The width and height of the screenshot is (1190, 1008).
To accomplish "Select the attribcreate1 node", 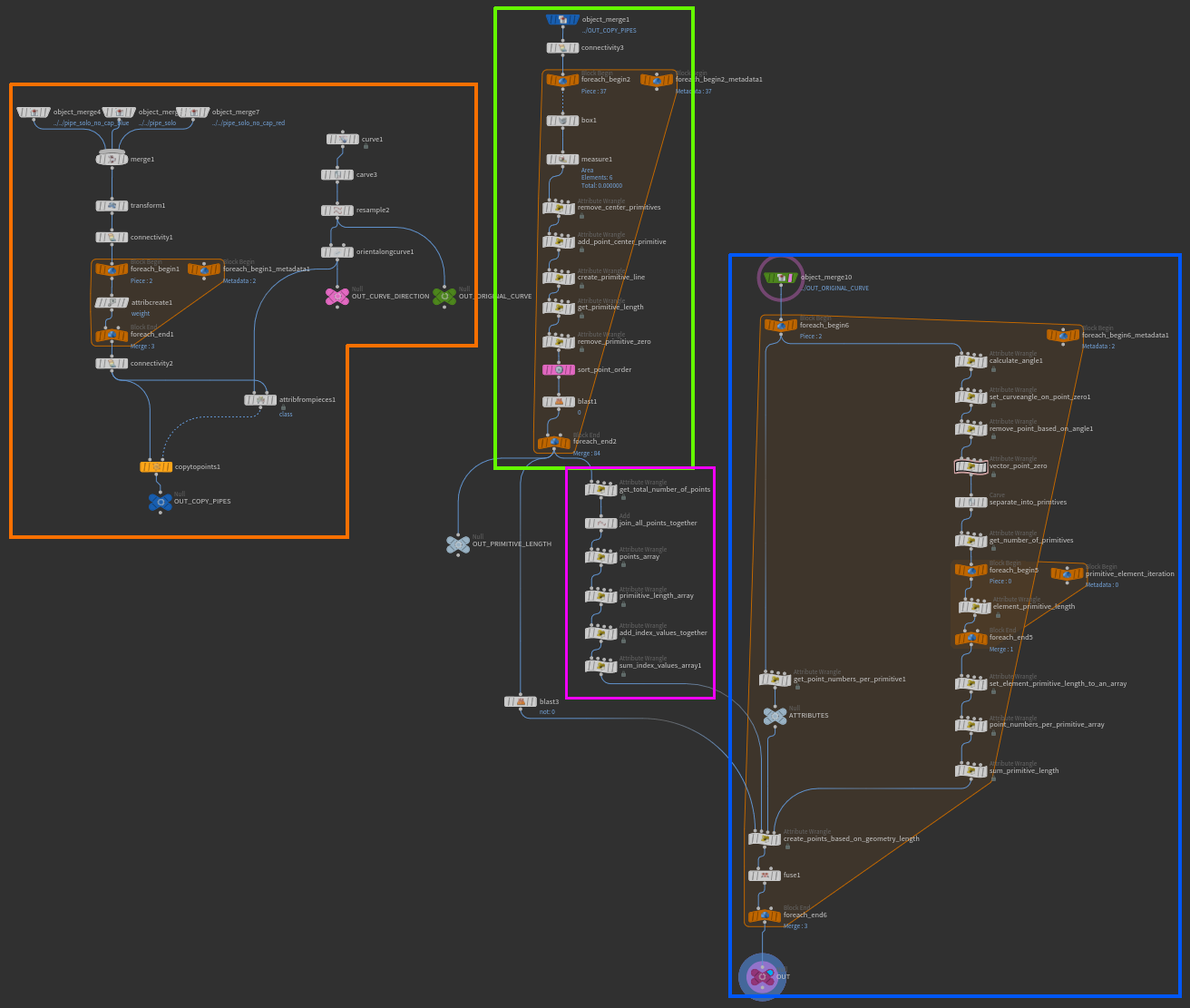I will pos(112,302).
